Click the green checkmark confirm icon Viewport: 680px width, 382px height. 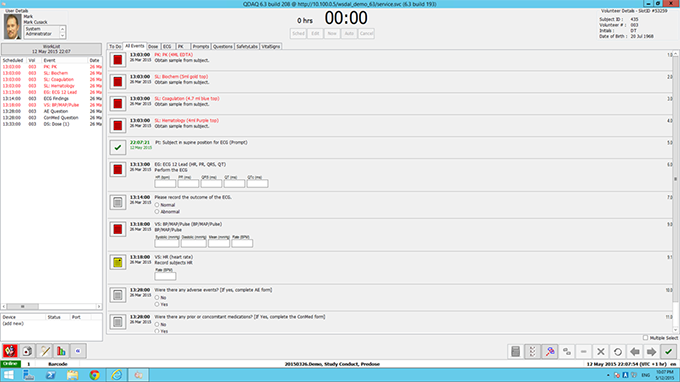click(668, 352)
